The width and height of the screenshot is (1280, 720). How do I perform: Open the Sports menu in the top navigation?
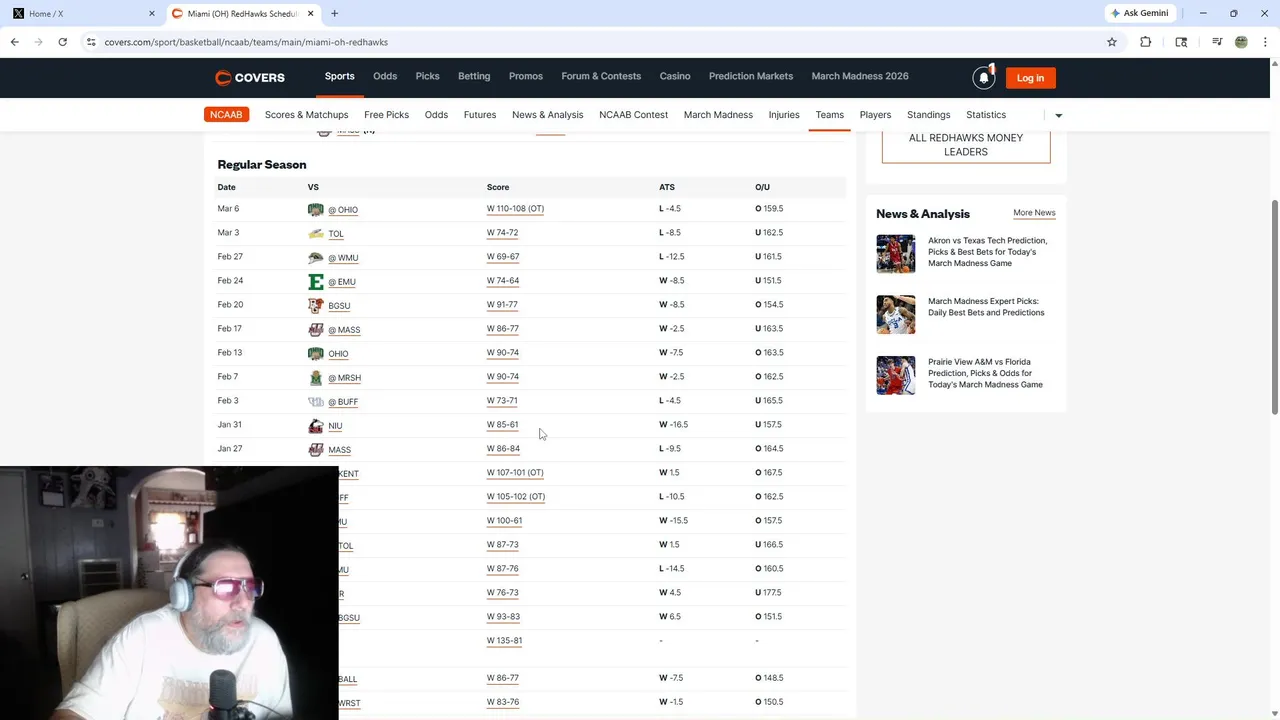click(339, 76)
